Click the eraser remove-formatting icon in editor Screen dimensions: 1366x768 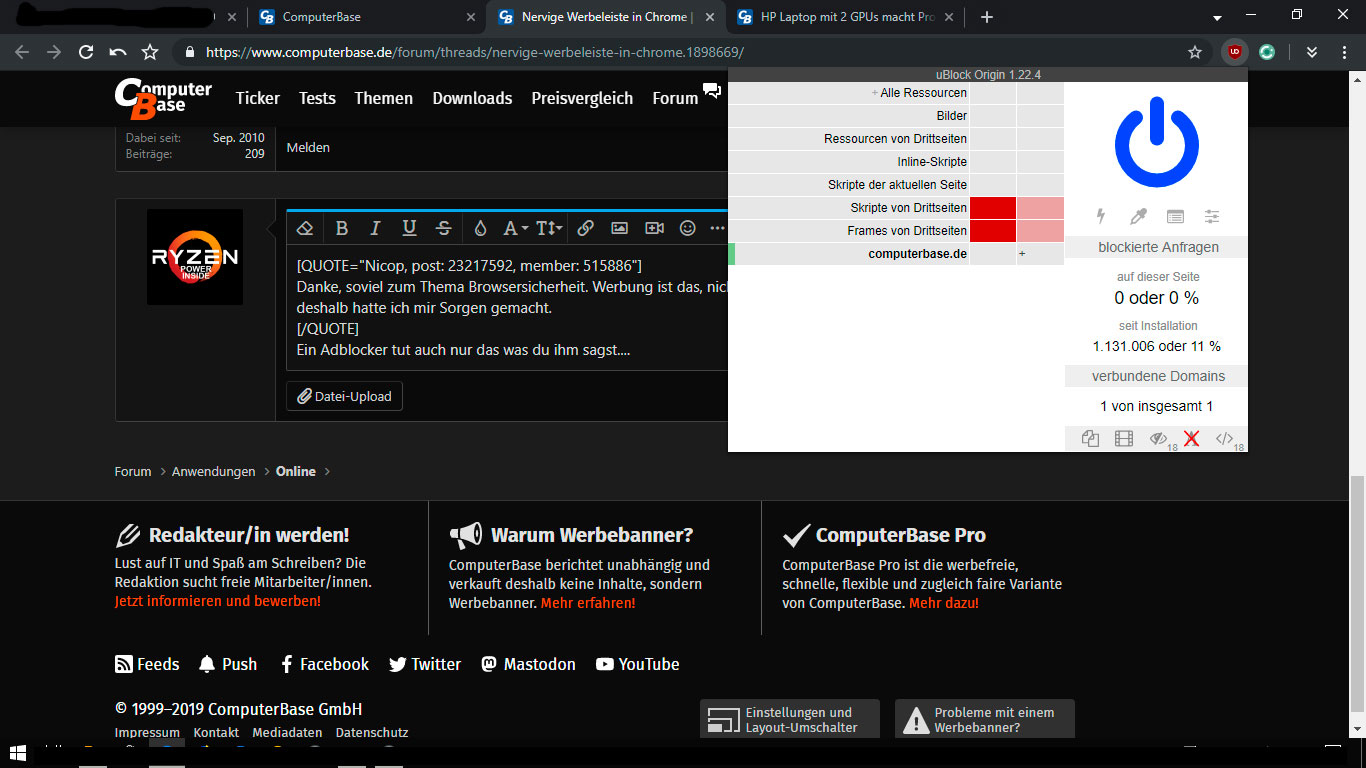(306, 228)
